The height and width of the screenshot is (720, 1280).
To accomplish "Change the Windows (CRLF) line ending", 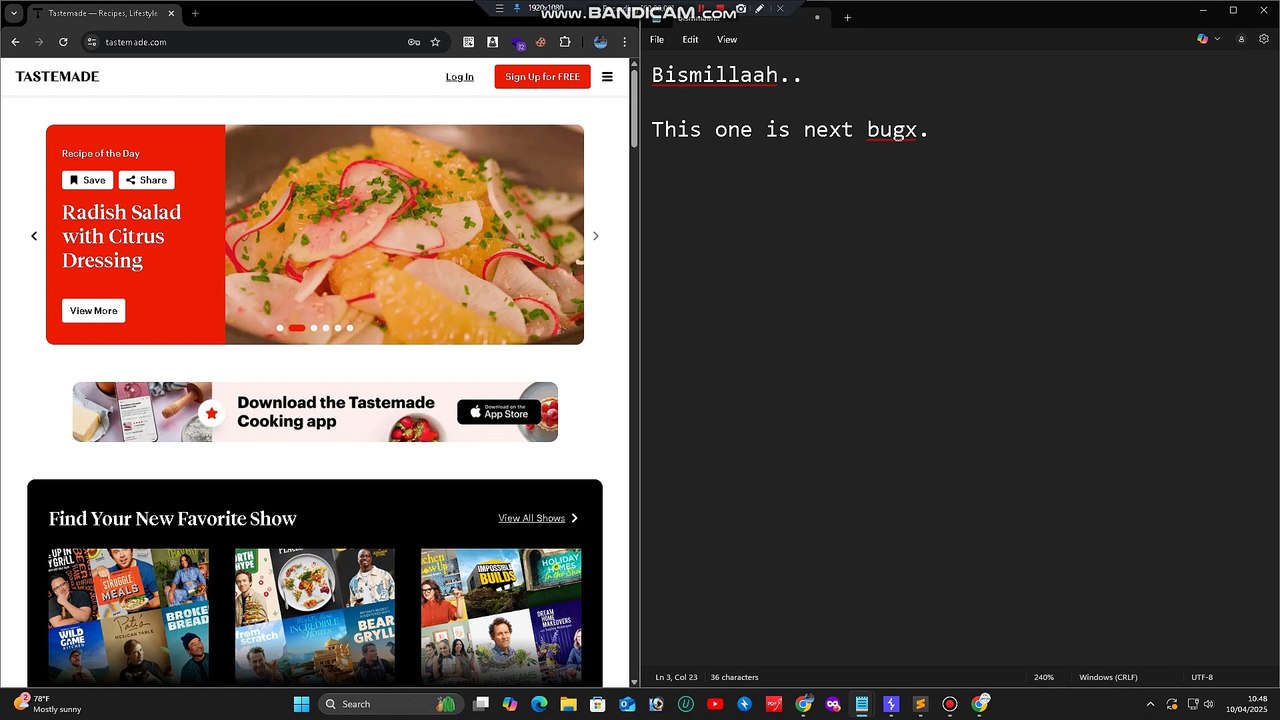I will pyautogui.click(x=1108, y=677).
